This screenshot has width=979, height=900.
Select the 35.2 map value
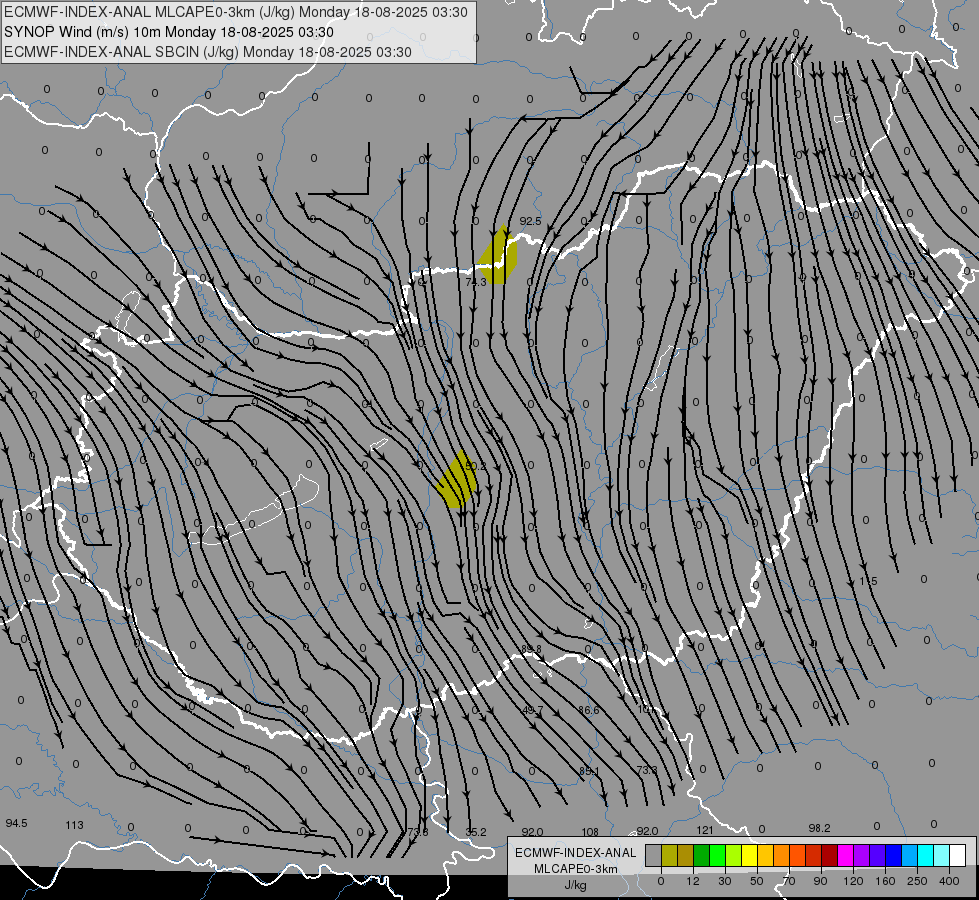[476, 832]
